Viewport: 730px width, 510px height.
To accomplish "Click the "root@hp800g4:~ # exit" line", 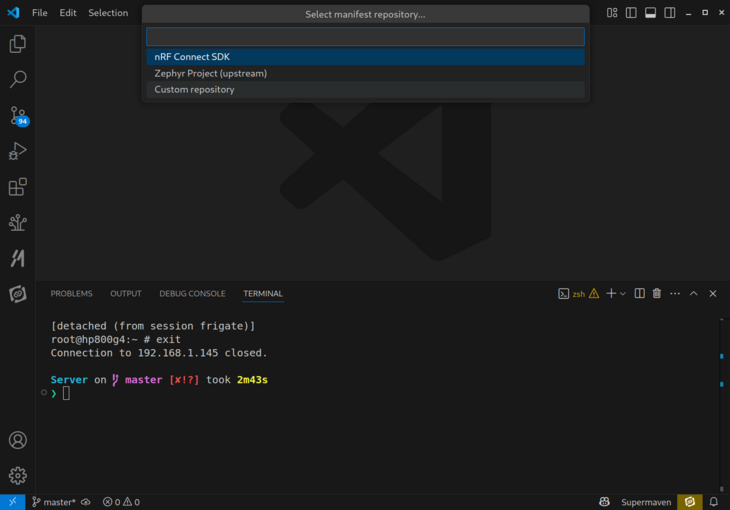I will tap(116, 340).
